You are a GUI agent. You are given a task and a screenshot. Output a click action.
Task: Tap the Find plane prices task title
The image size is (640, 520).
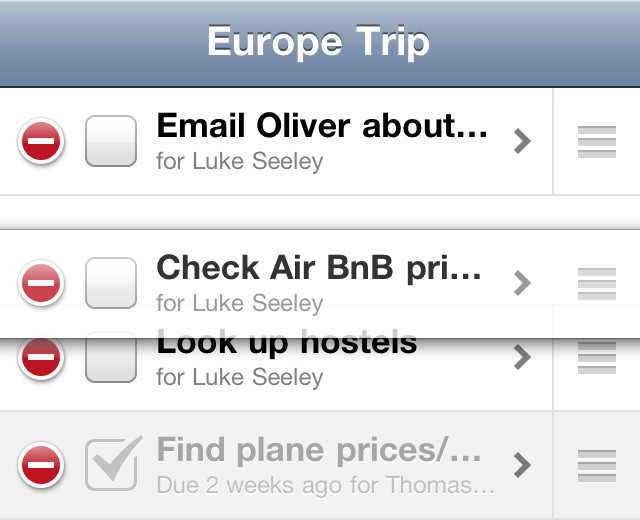coord(319,450)
